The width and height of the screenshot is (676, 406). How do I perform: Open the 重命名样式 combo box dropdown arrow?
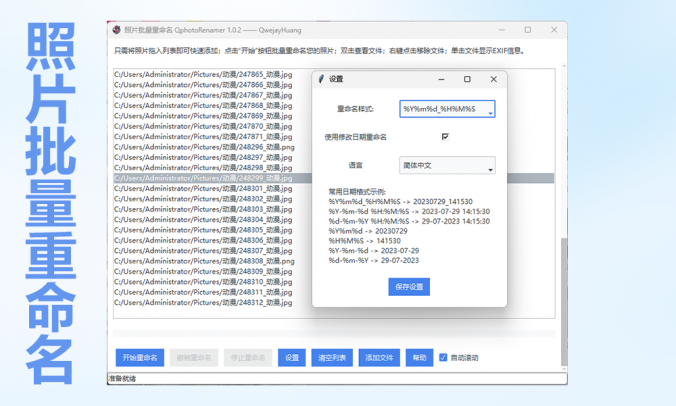pyautogui.click(x=490, y=113)
